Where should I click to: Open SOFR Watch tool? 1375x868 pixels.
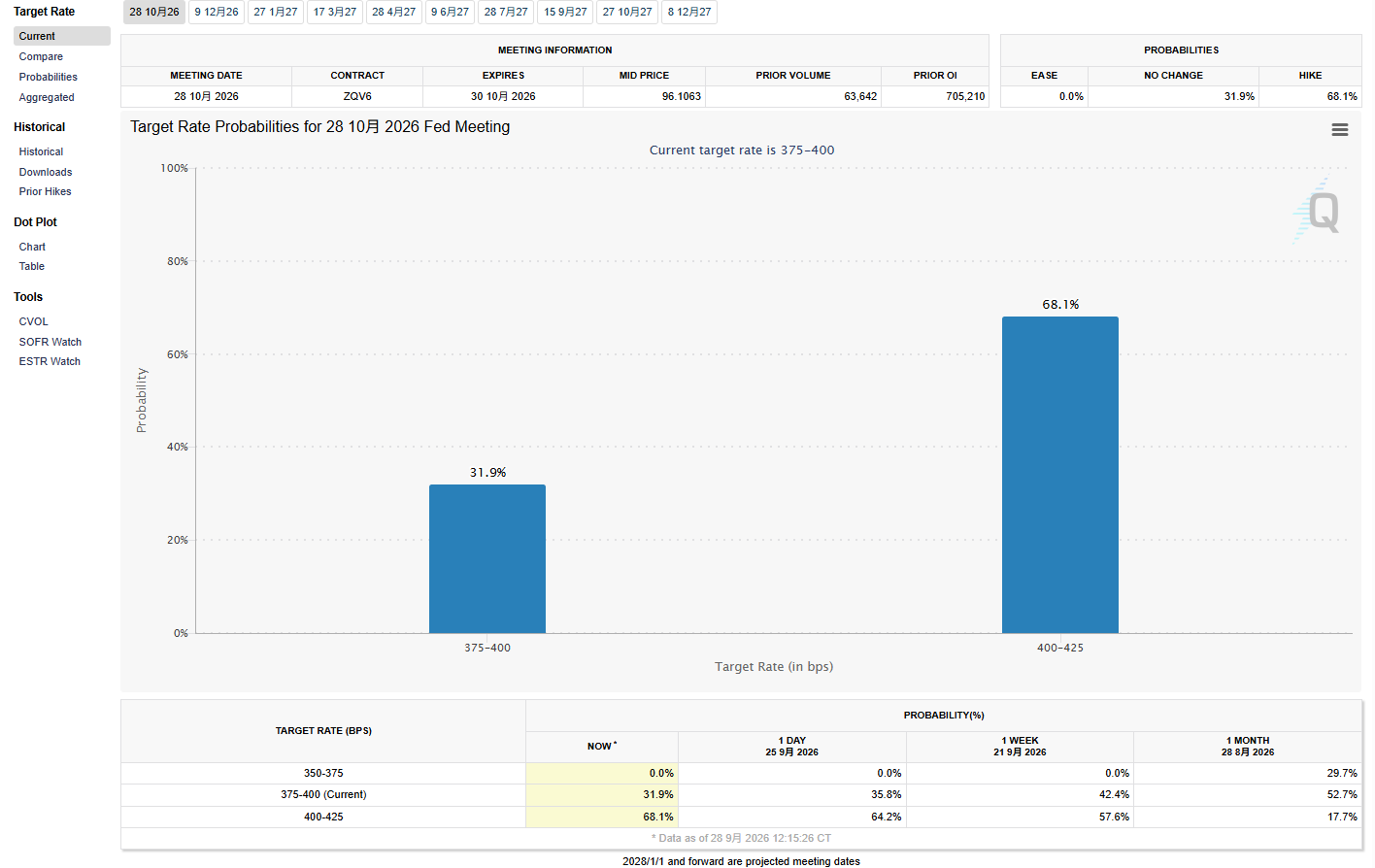[50, 342]
